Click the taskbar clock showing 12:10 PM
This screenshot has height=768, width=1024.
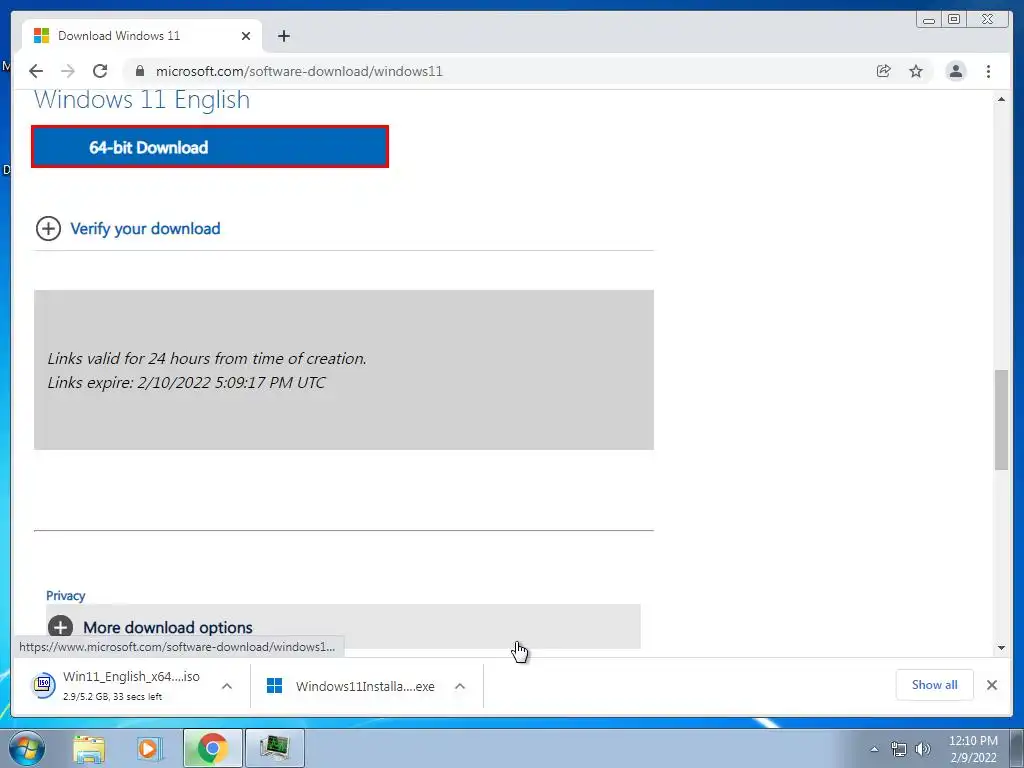(973, 749)
